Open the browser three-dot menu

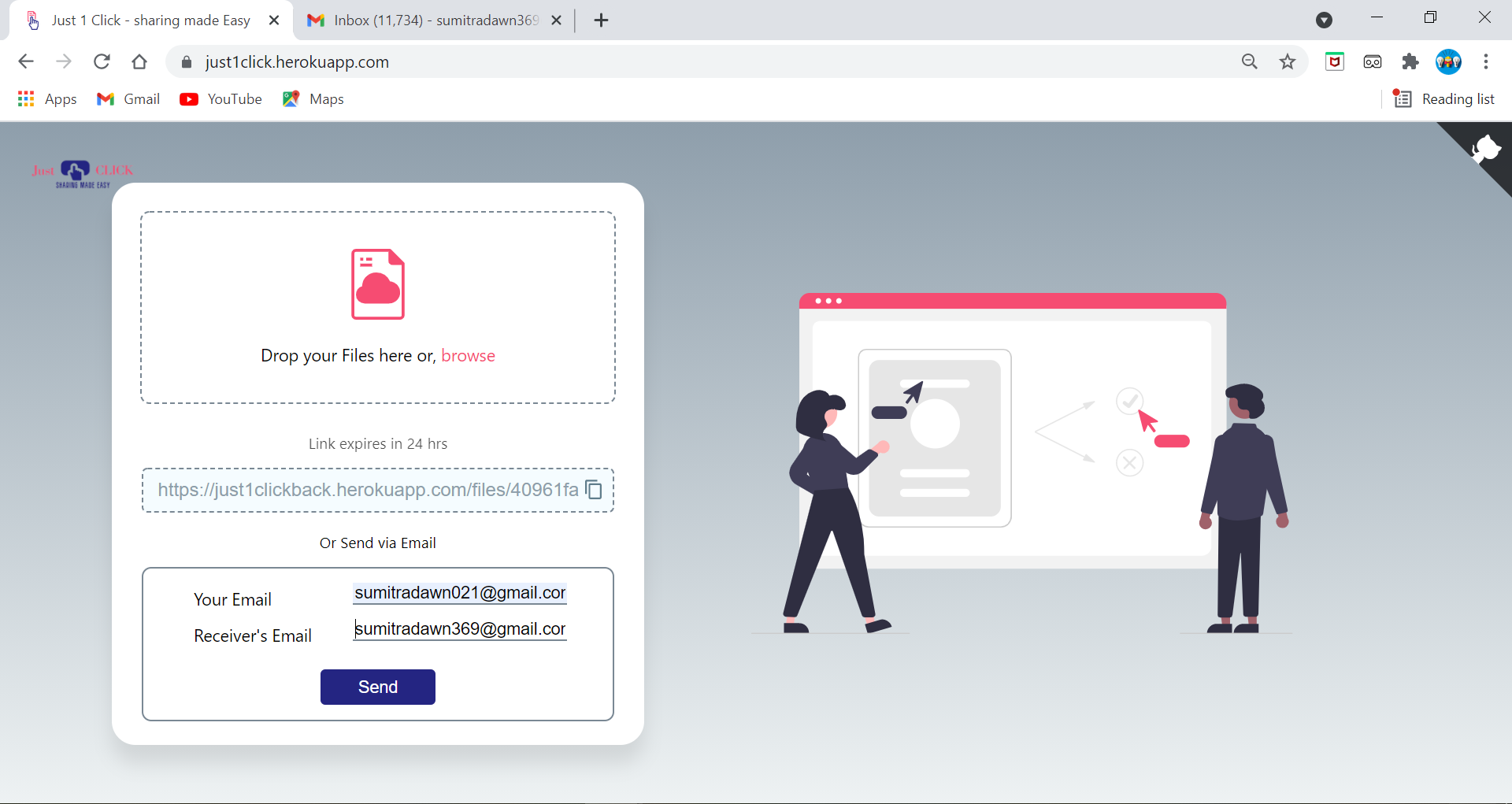coord(1487,61)
